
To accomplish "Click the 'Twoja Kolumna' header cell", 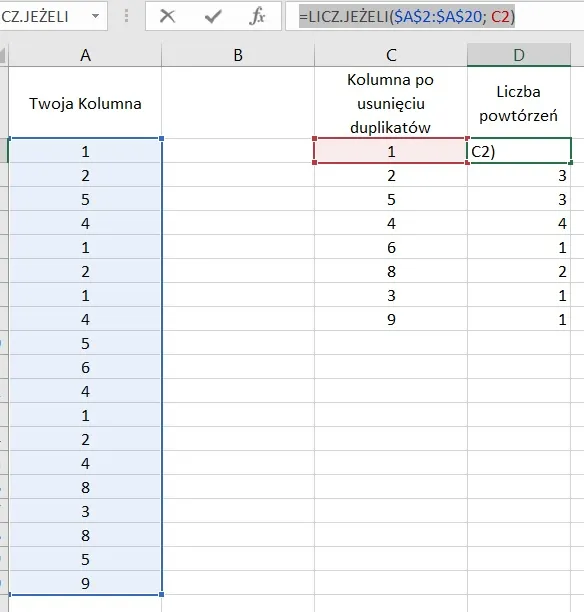I will pos(85,103).
